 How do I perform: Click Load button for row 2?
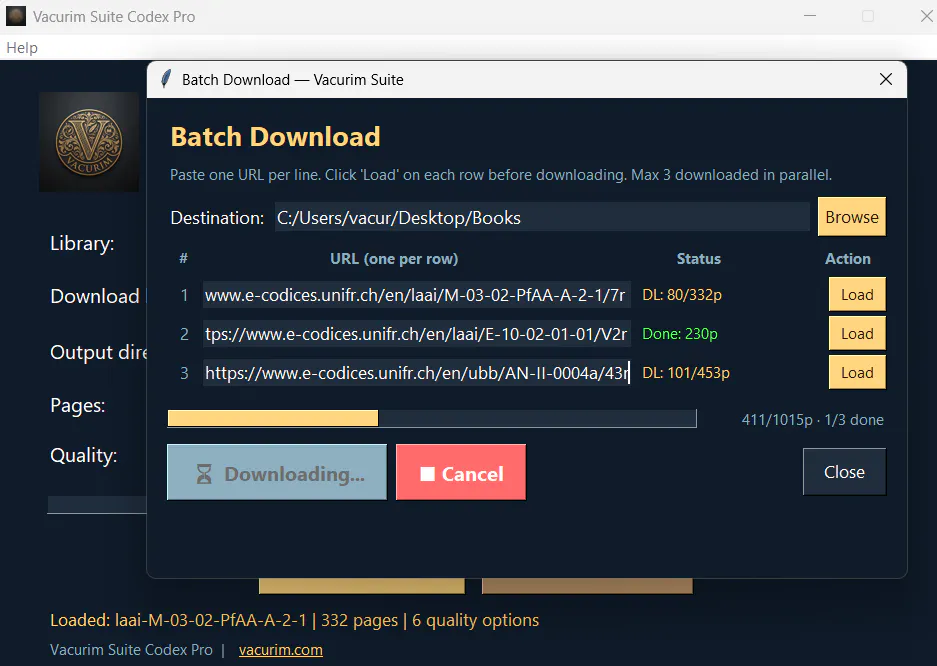857,333
